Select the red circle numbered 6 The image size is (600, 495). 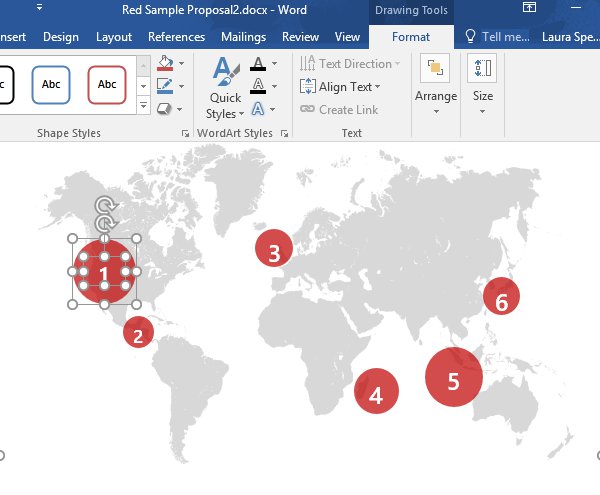point(501,296)
